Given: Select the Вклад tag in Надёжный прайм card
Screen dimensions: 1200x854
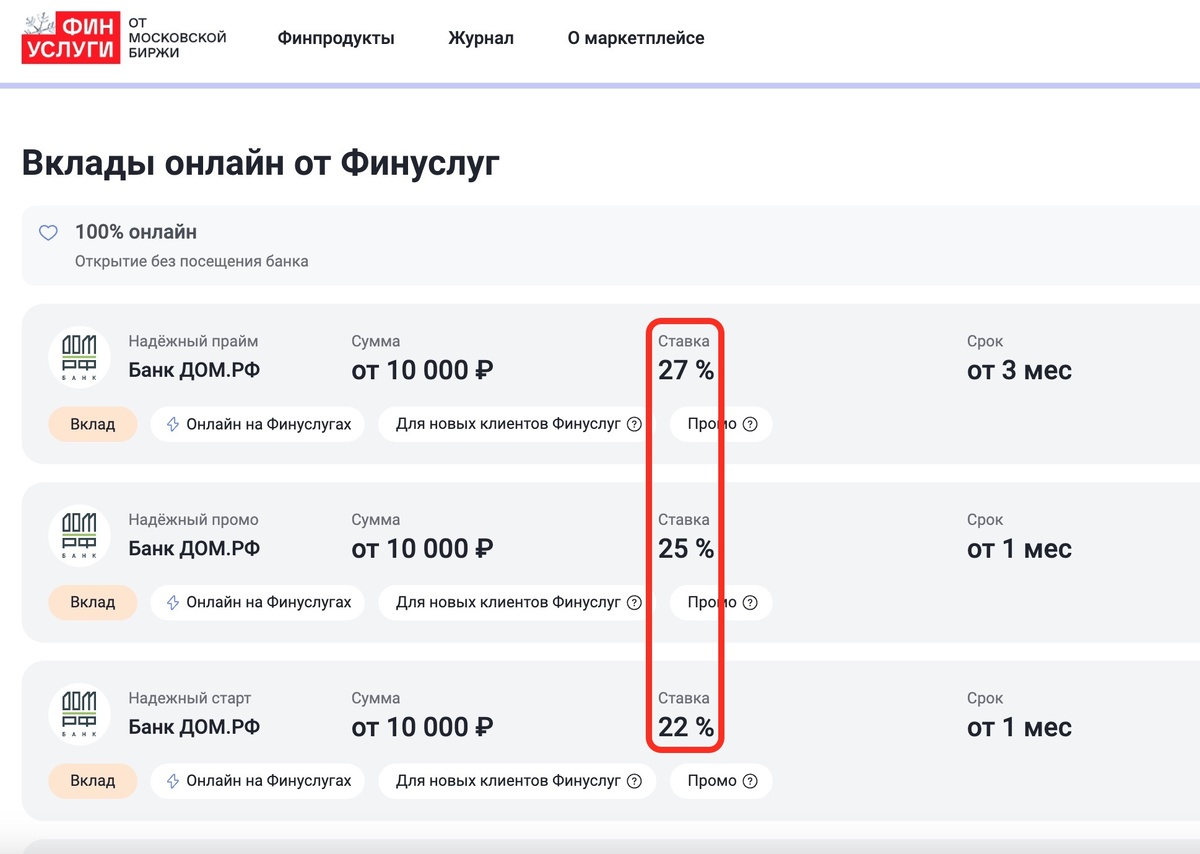Looking at the screenshot, I should (92, 424).
